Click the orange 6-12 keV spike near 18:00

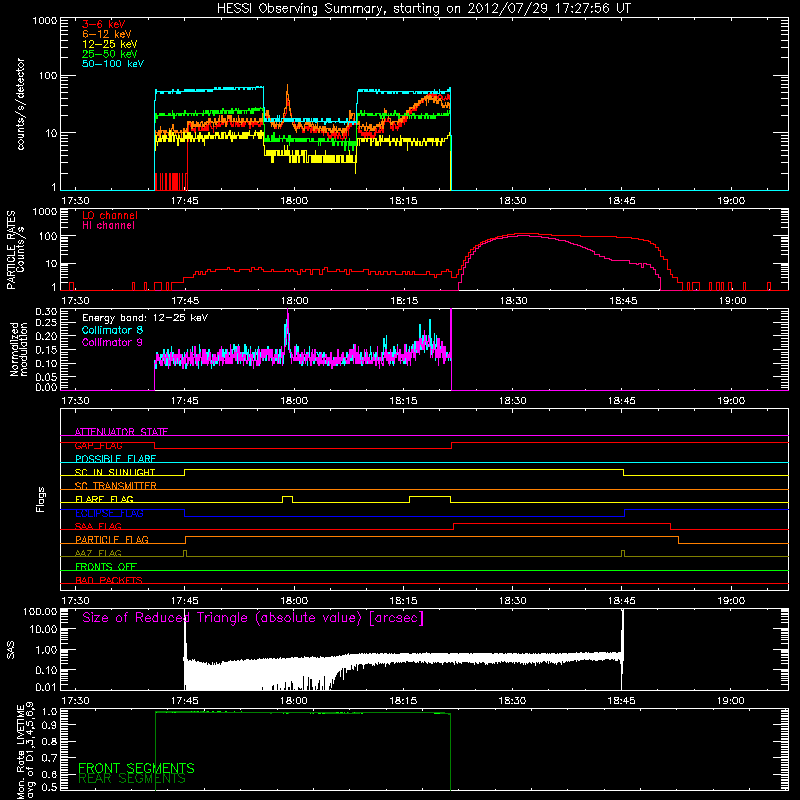pos(287,99)
